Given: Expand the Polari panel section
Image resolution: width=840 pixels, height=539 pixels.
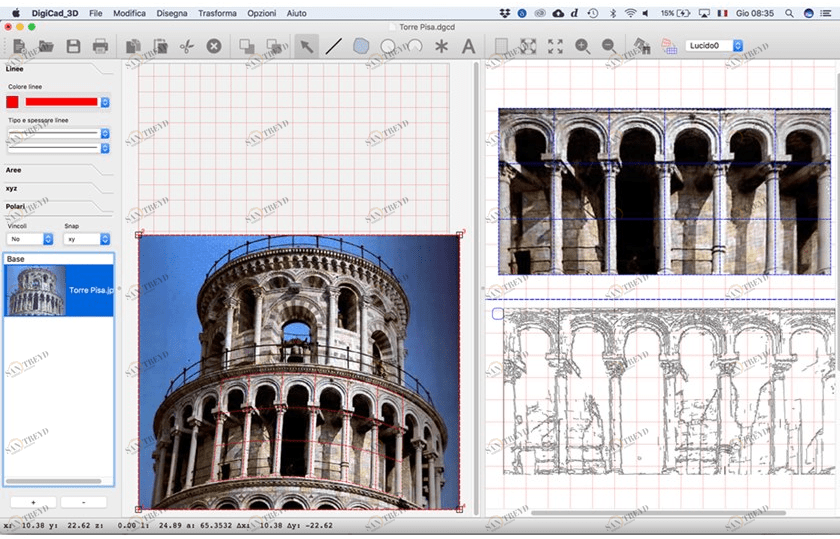Looking at the screenshot, I should click(x=15, y=206).
